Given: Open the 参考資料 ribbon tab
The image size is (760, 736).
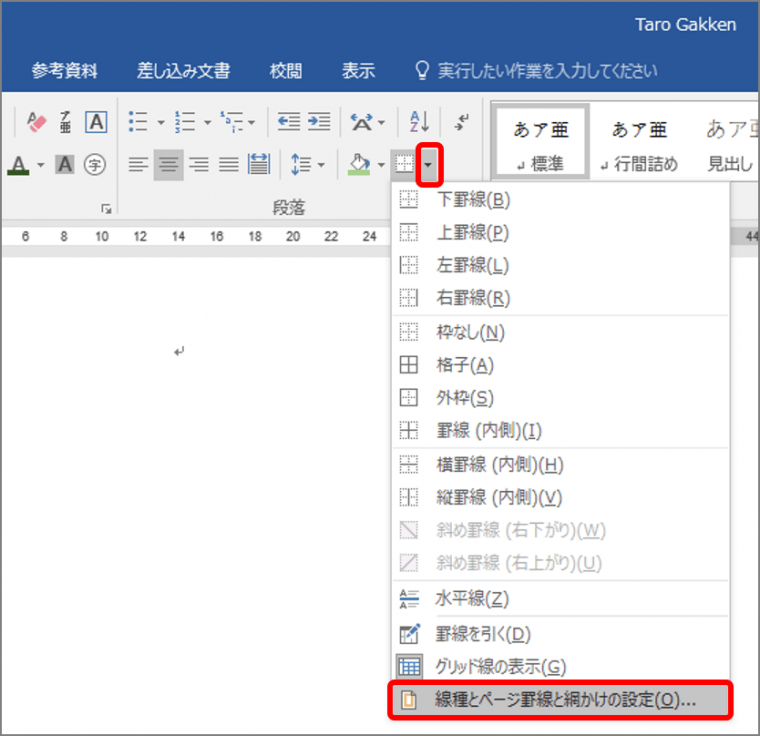Looking at the screenshot, I should pyautogui.click(x=64, y=71).
